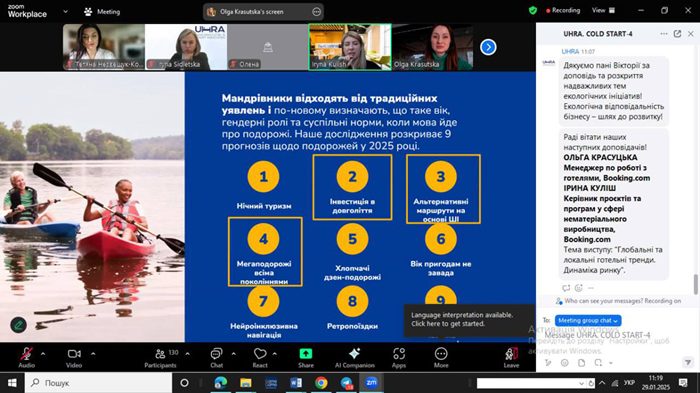Click the UHRA sender name in chat
The image size is (700, 393).
point(570,51)
